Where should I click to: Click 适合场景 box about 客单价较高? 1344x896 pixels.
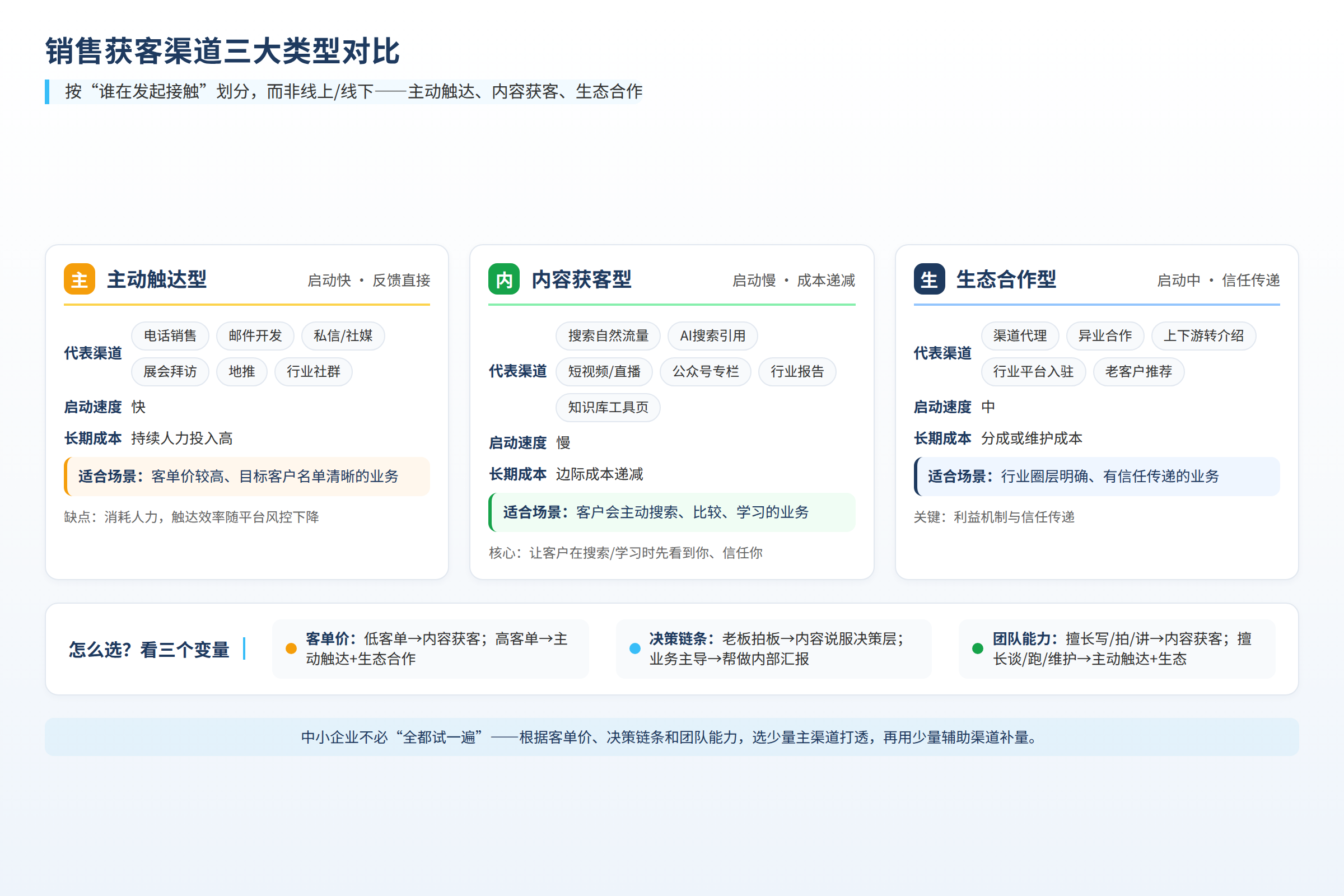pos(247,477)
